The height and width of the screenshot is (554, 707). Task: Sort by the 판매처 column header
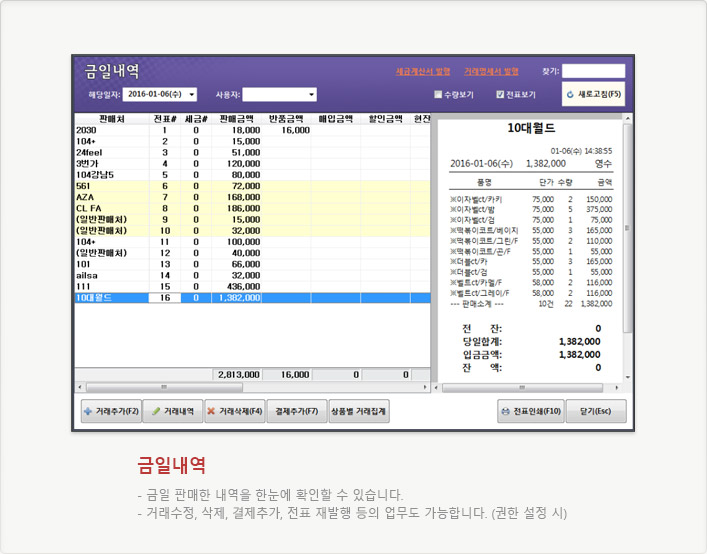pos(112,119)
